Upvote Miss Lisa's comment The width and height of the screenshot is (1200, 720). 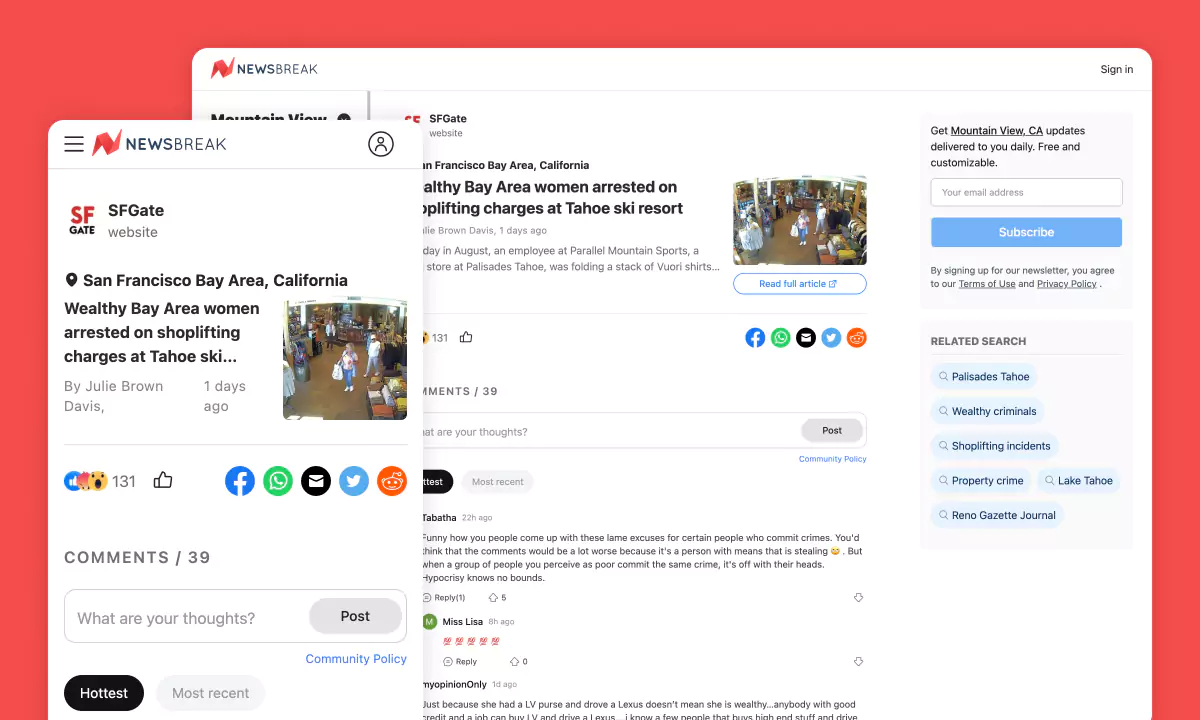515,662
